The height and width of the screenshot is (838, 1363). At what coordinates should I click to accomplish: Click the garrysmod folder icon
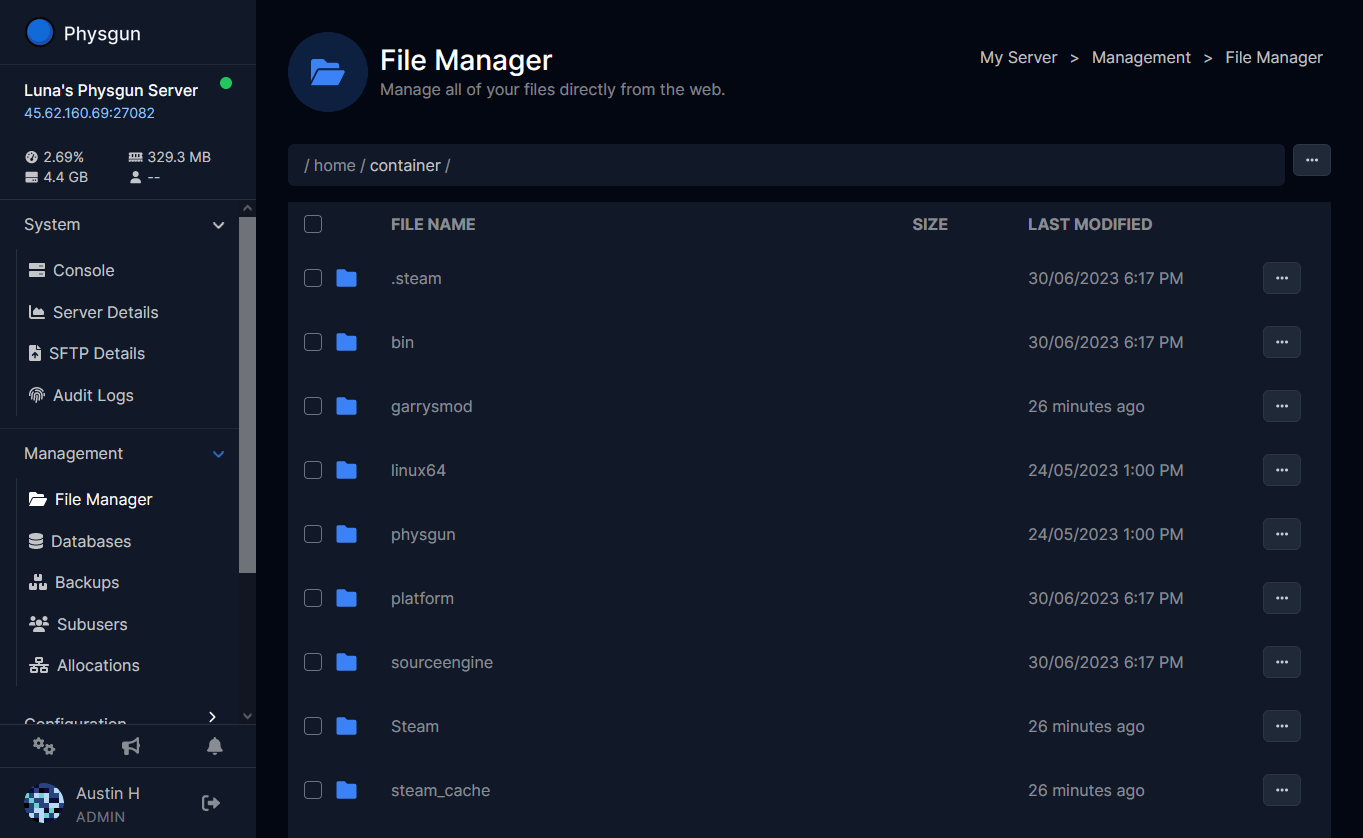pos(346,406)
